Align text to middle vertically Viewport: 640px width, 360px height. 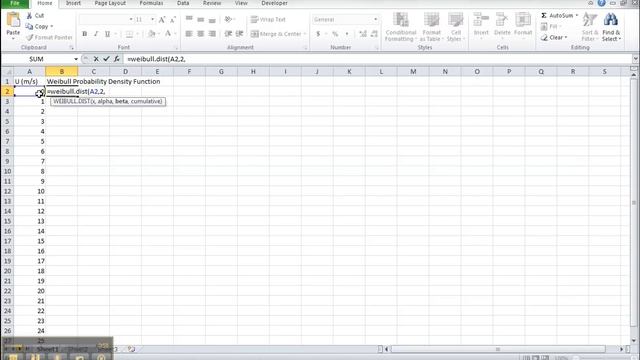(x=200, y=19)
